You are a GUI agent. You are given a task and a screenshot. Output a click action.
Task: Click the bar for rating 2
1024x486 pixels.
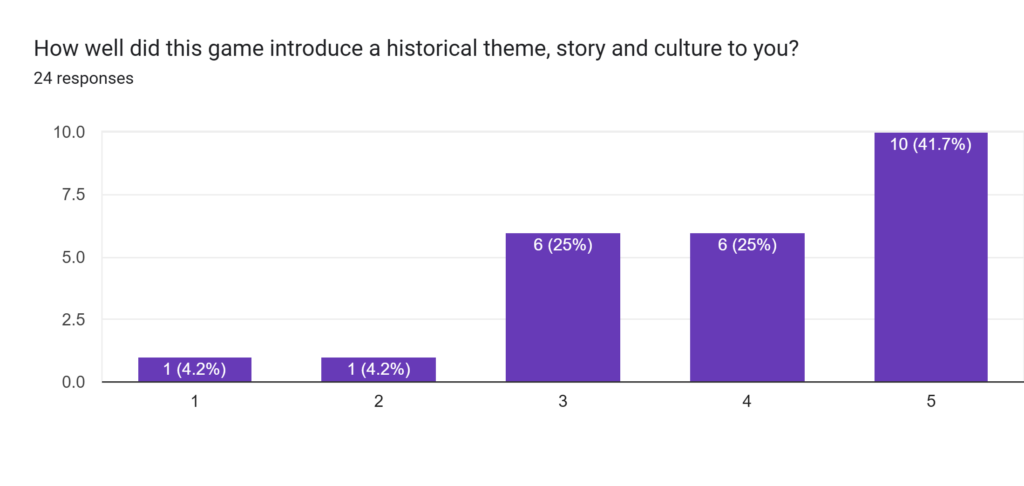tap(379, 370)
